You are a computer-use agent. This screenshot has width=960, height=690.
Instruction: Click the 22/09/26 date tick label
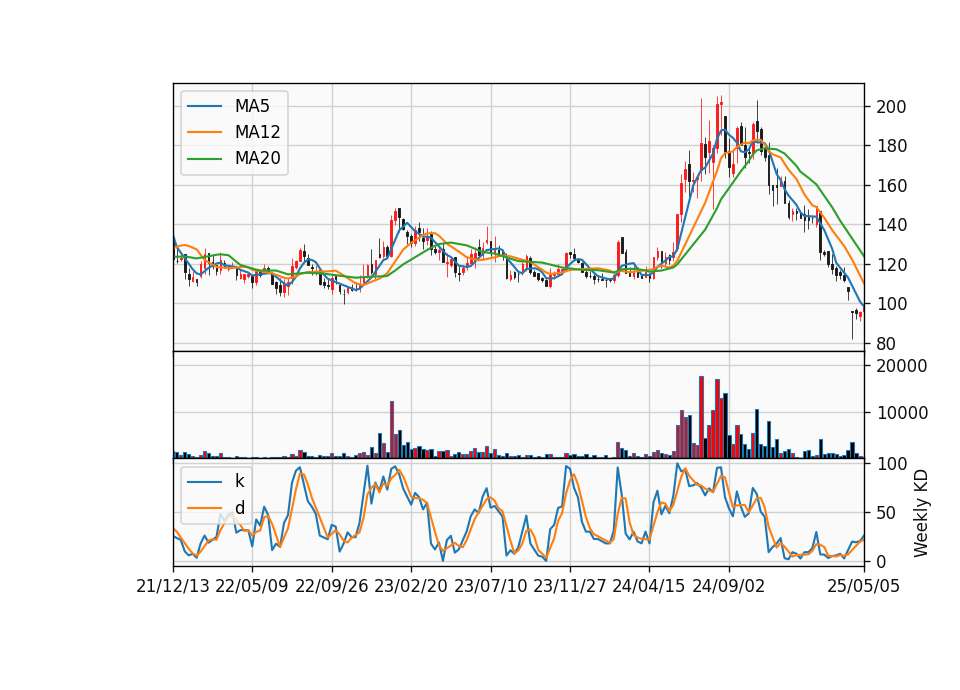tap(331, 586)
